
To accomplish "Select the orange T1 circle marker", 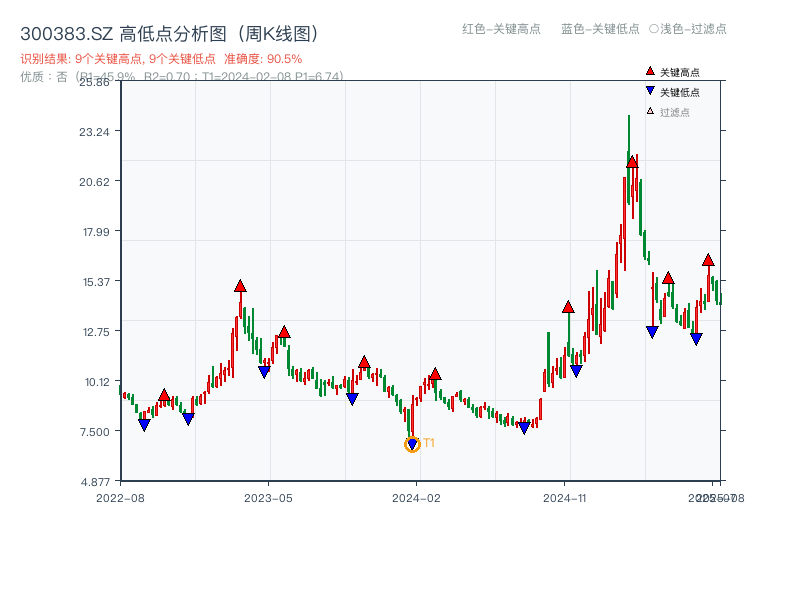I will pyautogui.click(x=411, y=443).
